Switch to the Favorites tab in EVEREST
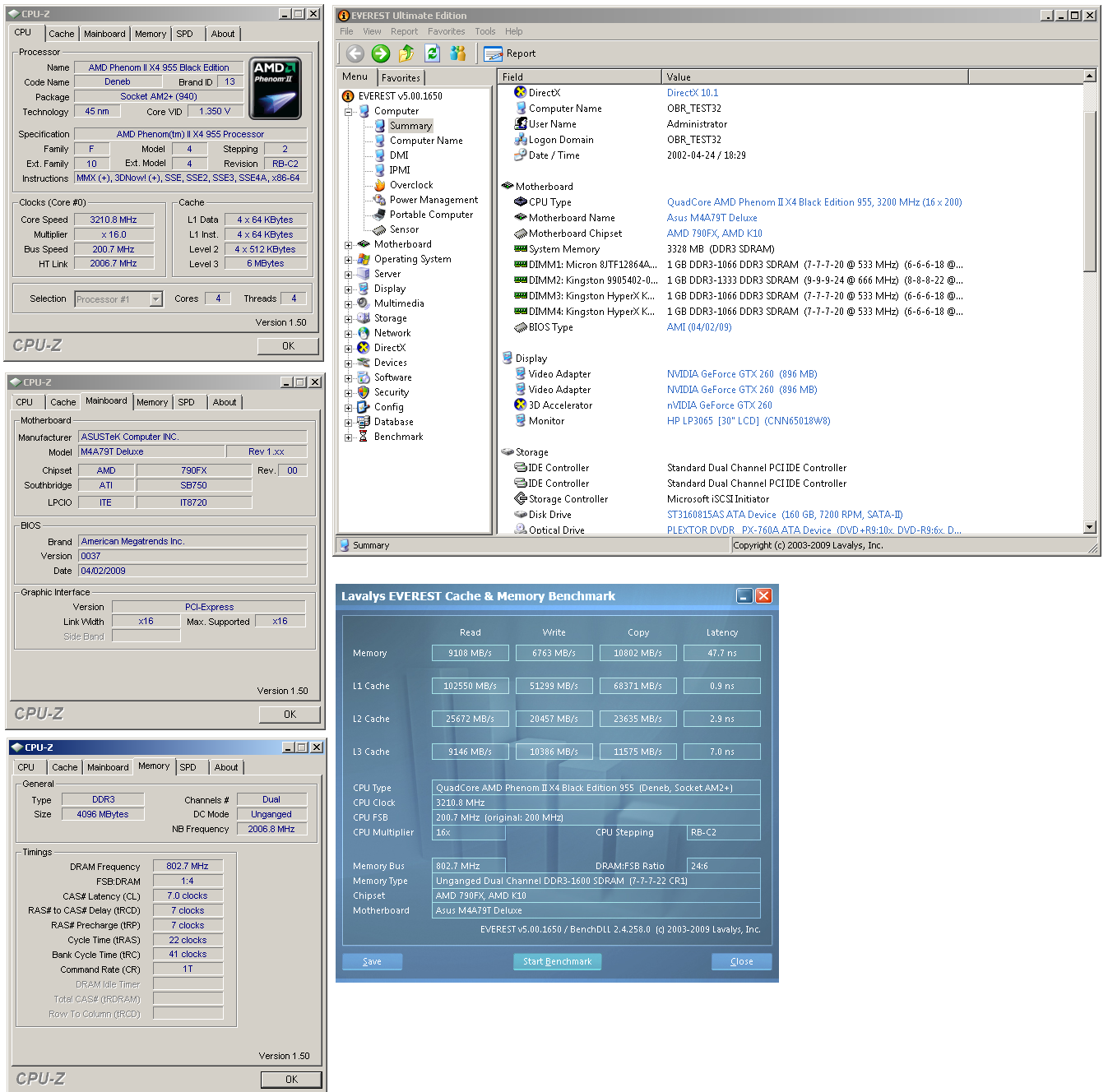 (401, 78)
